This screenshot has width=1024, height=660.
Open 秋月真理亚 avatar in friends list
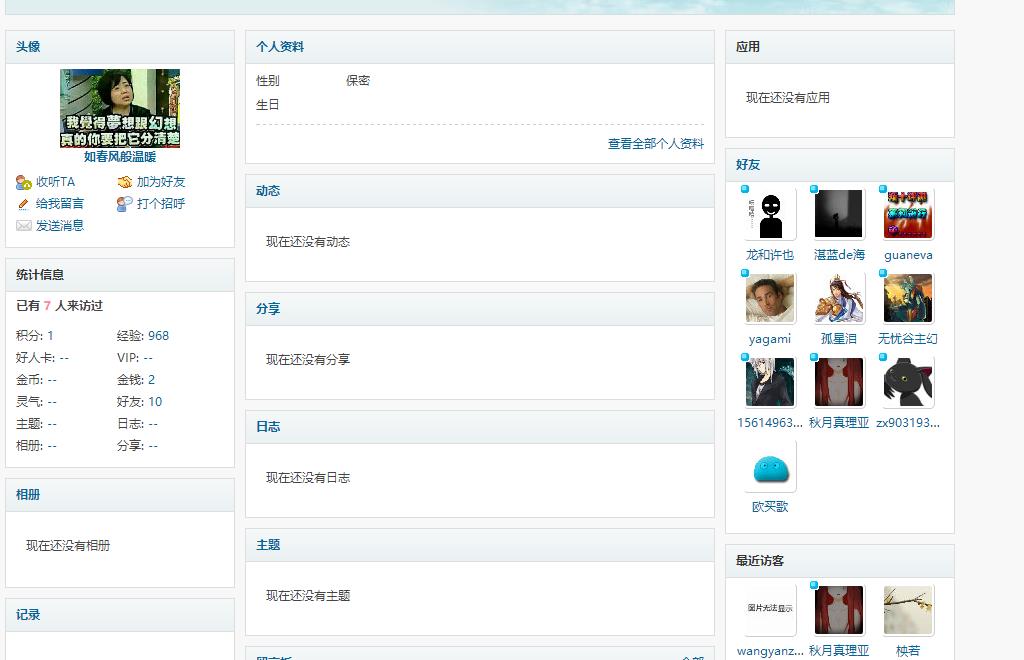[x=839, y=382]
